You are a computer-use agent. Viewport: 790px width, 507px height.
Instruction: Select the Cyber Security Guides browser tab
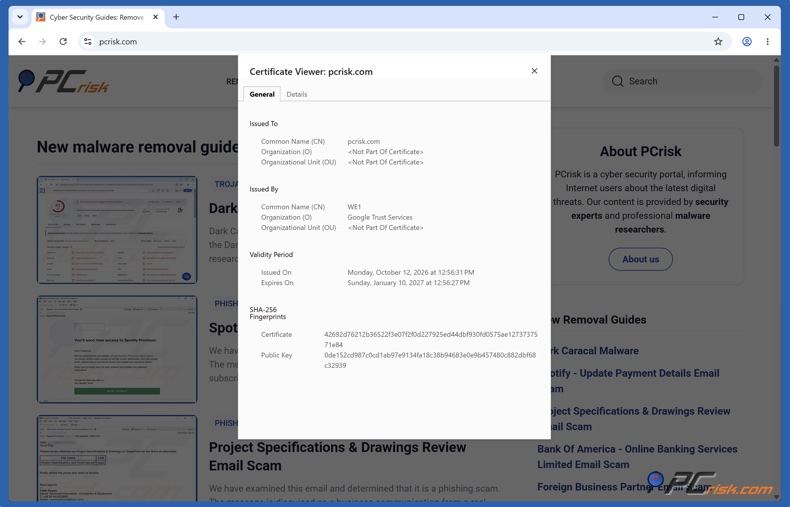(x=95, y=17)
